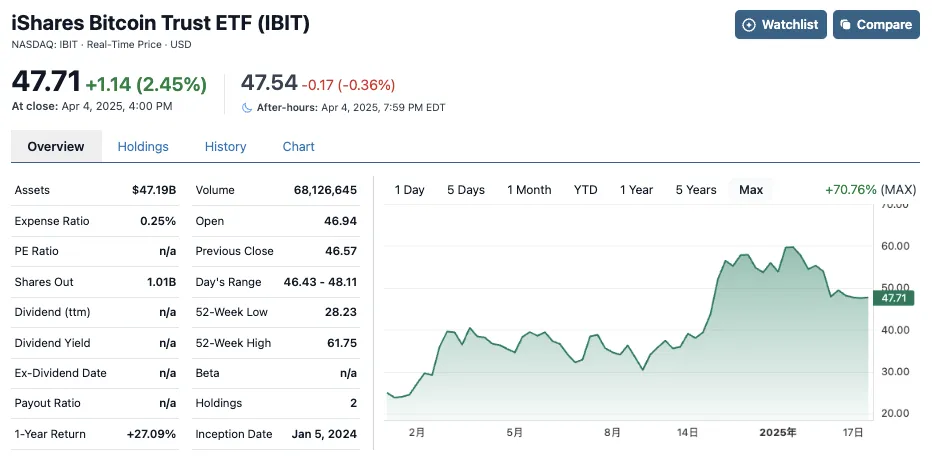Viewport: 933px width, 457px height.
Task: Select the Max chart range
Action: [751, 190]
